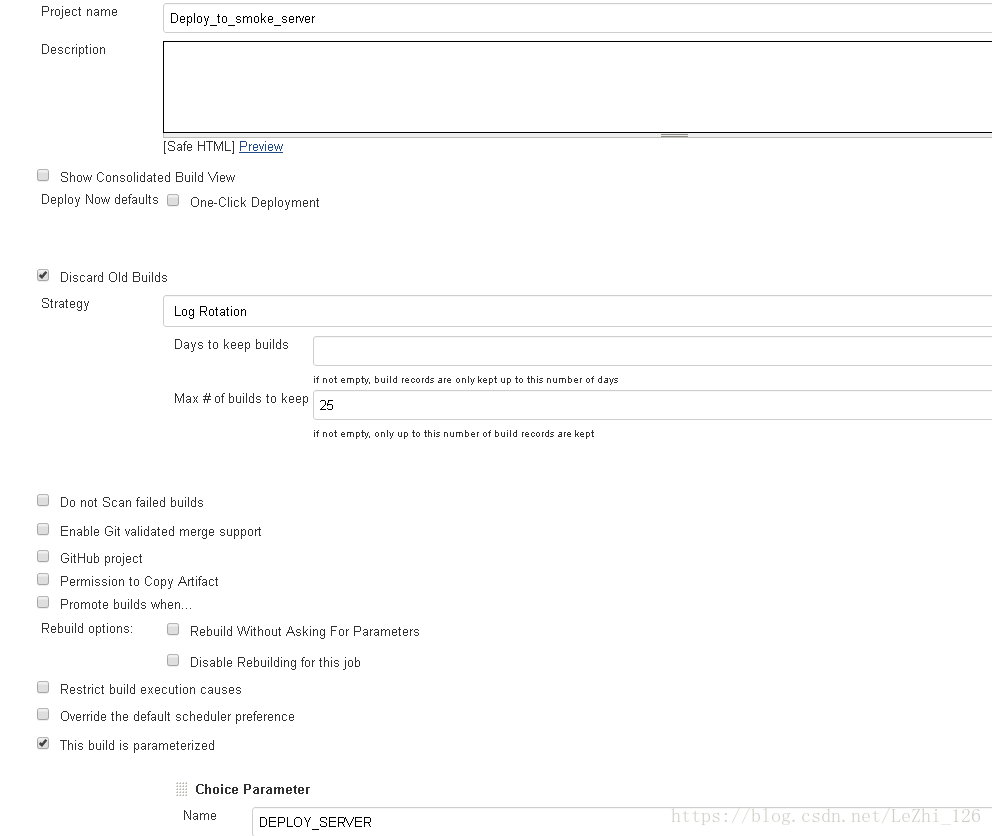Check Enable Git validated merge support
Viewport: 992px width, 836px height.
[43, 529]
